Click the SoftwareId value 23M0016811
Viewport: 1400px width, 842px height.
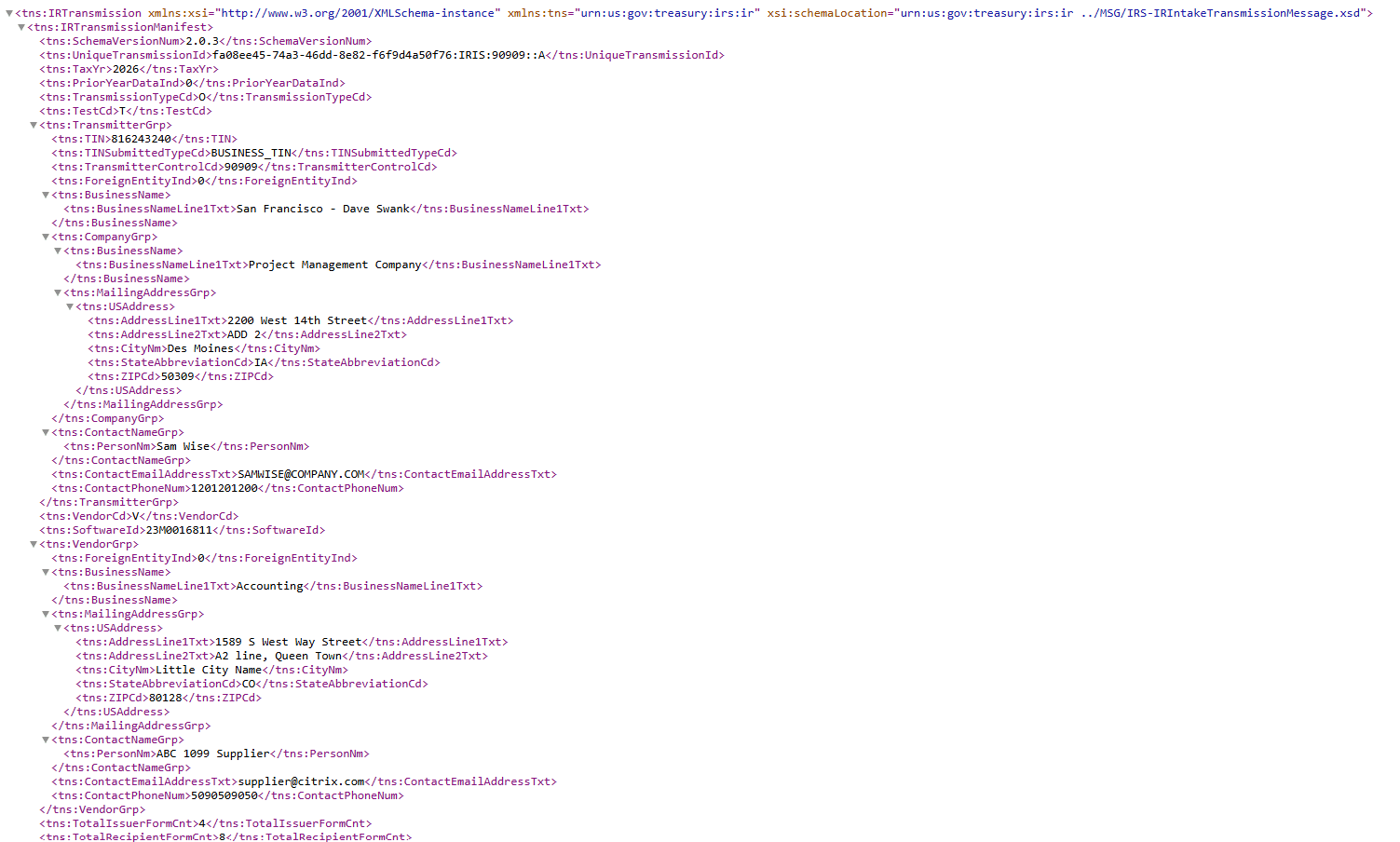pyautogui.click(x=180, y=530)
